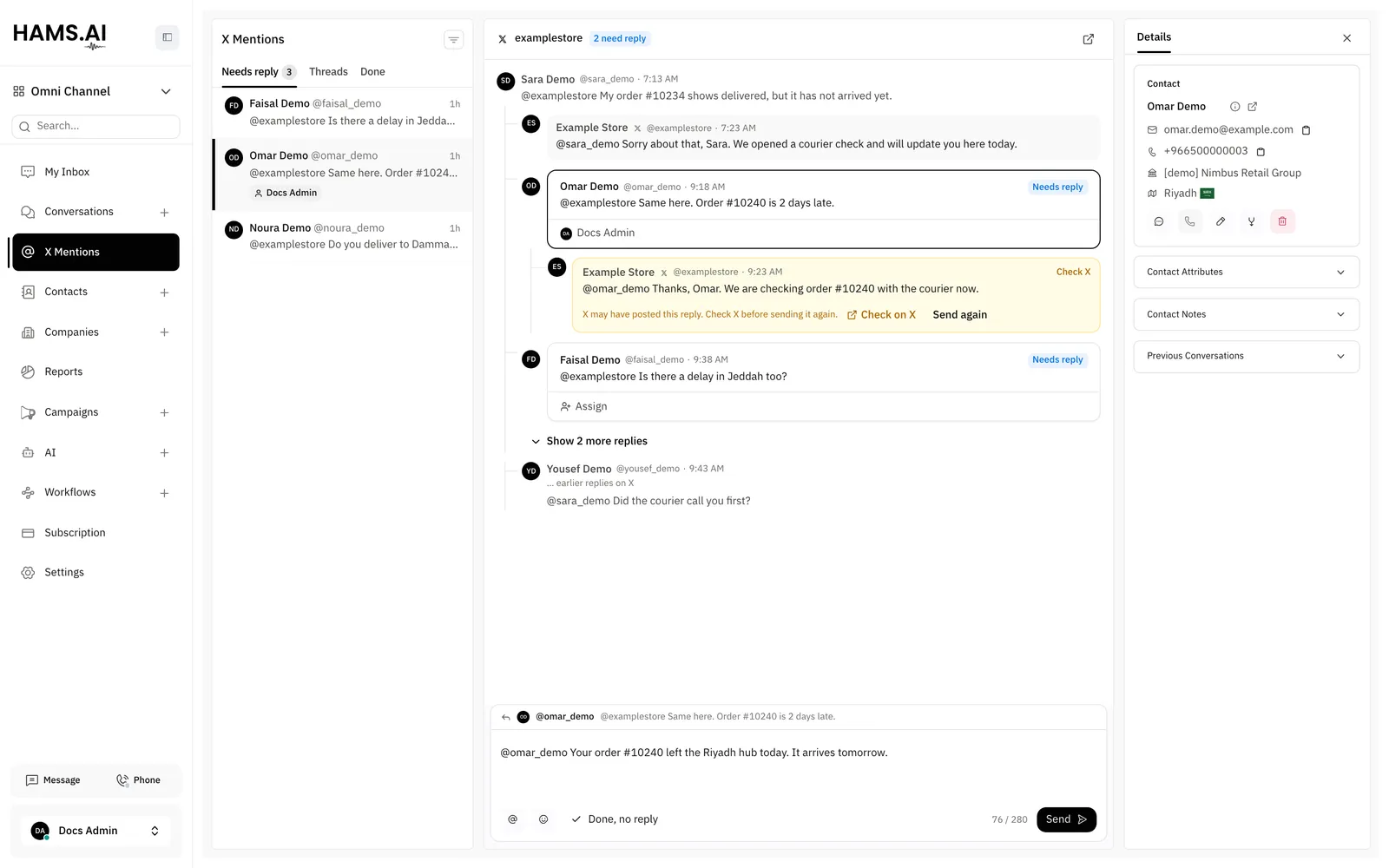1389x868 pixels.
Task: Go to Reports page
Action: [95, 372]
